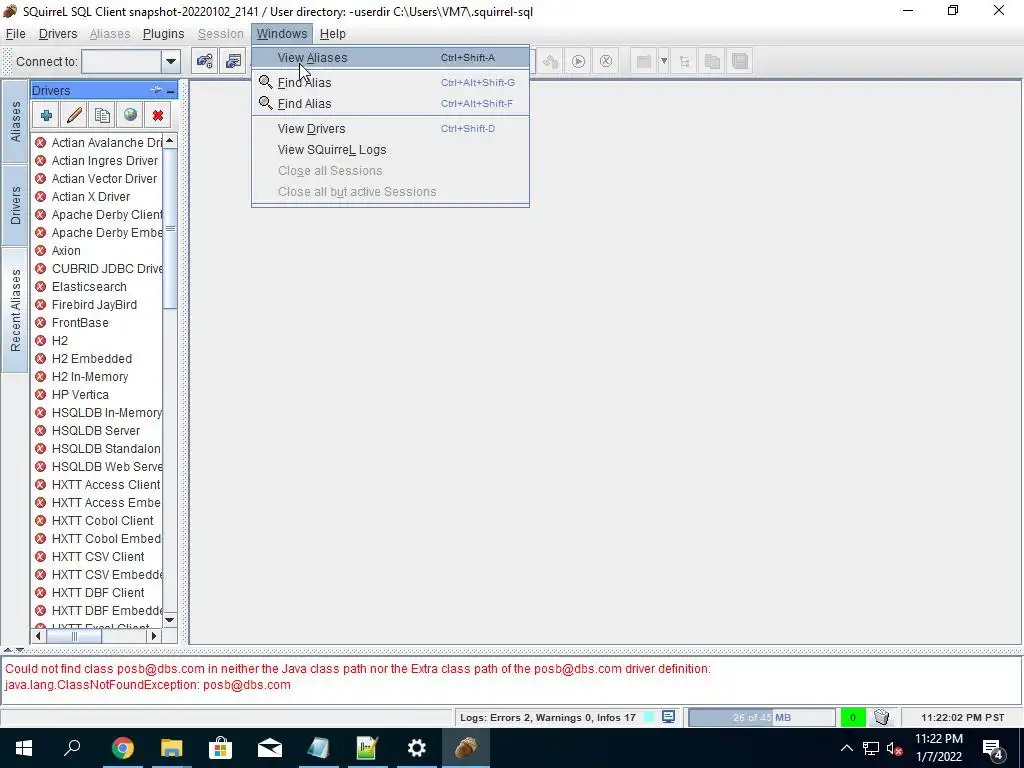This screenshot has width=1024, height=768.
Task: Click the copy driver icon
Action: coord(102,116)
